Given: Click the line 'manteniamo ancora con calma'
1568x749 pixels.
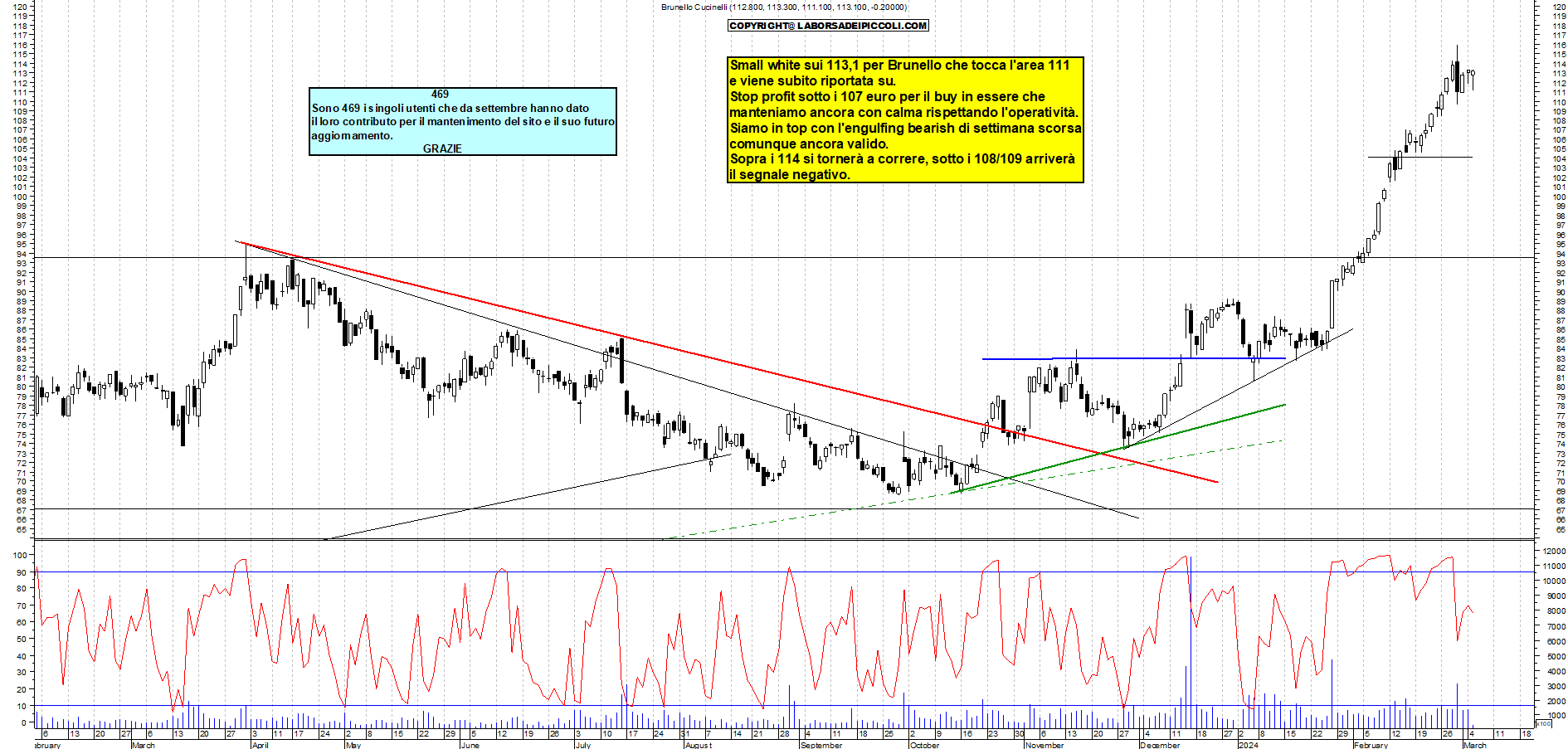Looking at the screenshot, I should click(x=904, y=112).
